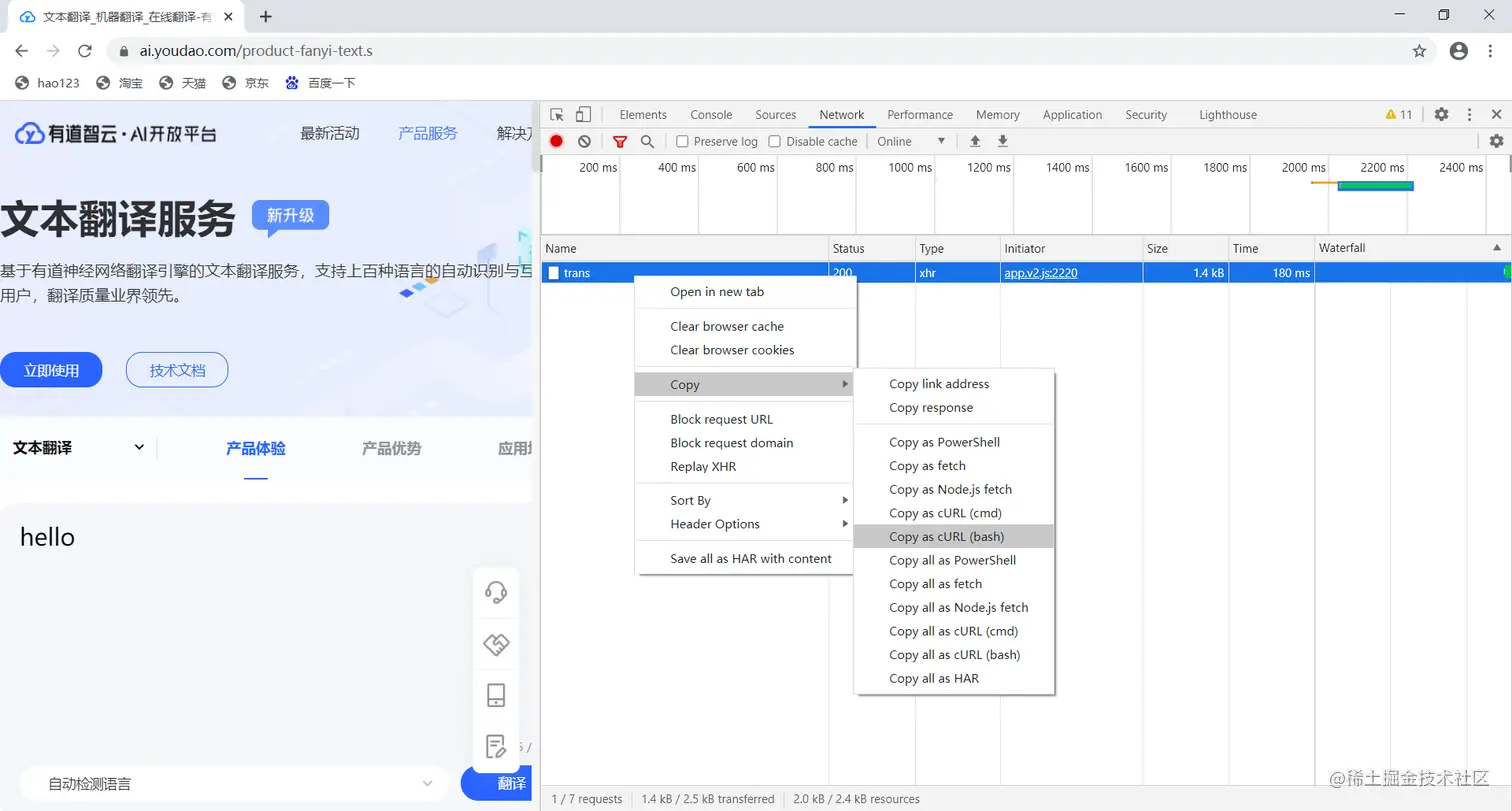Open a new browser tab
Image resolution: width=1512 pixels, height=811 pixels.
point(266,17)
